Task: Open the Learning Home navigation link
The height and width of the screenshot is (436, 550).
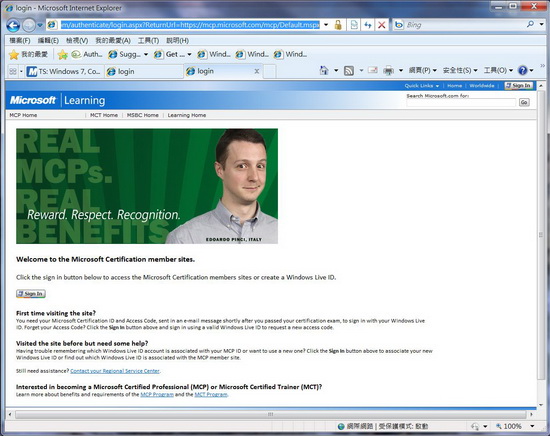Action: tap(187, 115)
